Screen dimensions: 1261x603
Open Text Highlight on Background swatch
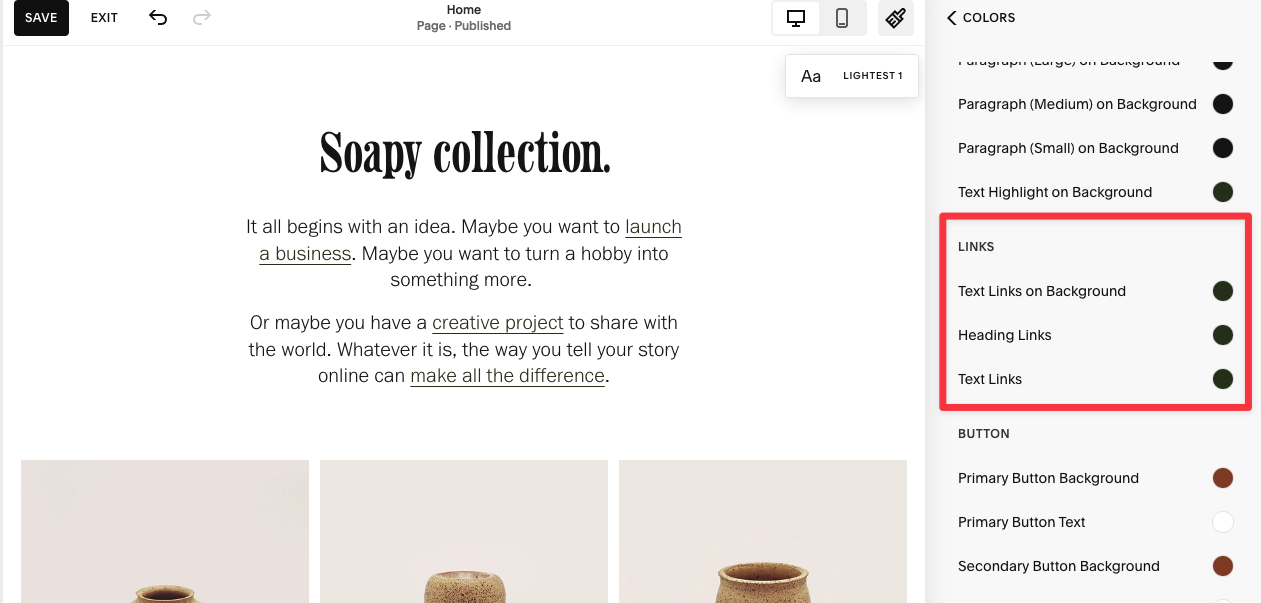(1222, 192)
